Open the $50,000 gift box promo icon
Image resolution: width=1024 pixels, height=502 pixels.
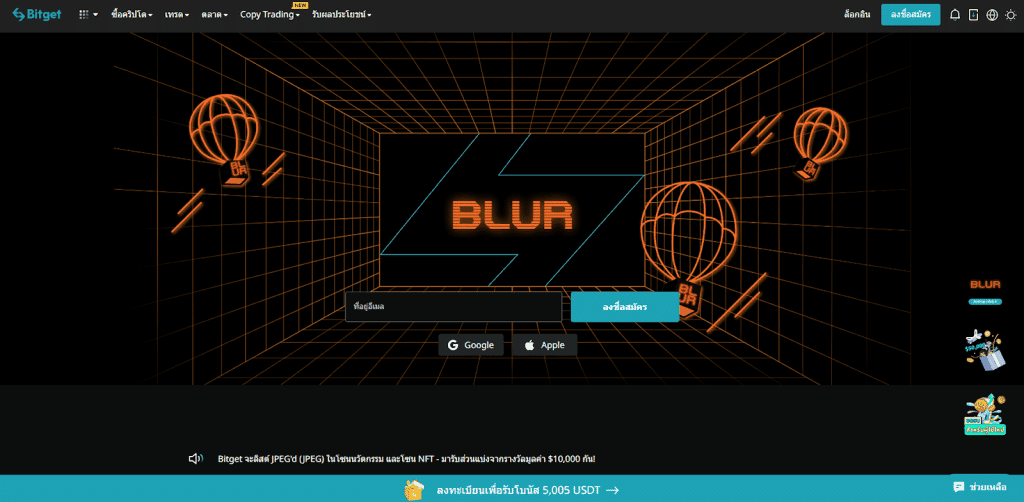click(985, 350)
